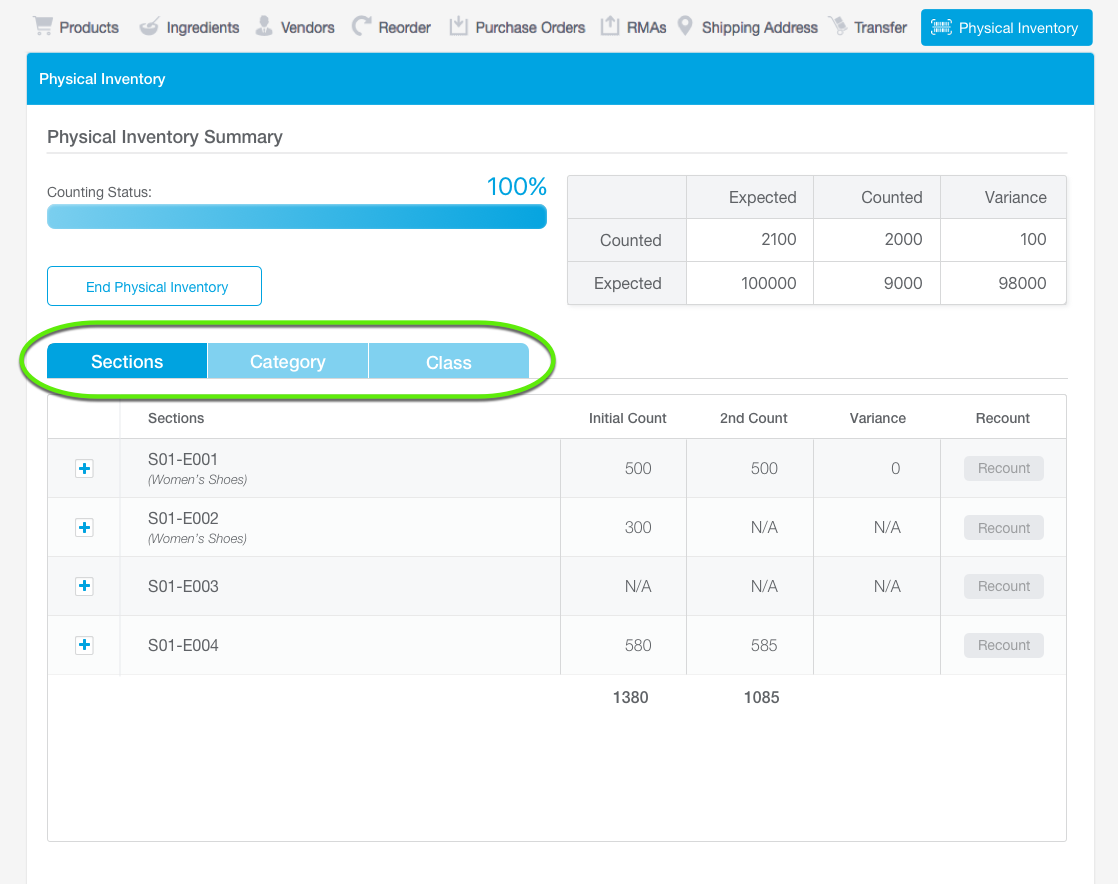Go to Vendors label
The image size is (1118, 884).
(x=307, y=28)
